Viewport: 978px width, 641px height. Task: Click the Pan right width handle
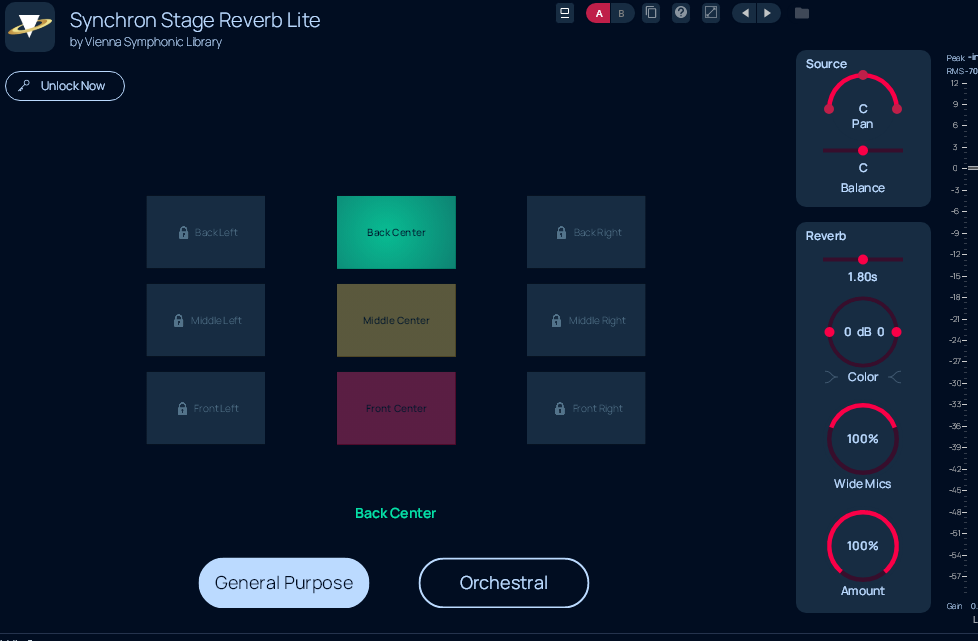[x=897, y=109]
